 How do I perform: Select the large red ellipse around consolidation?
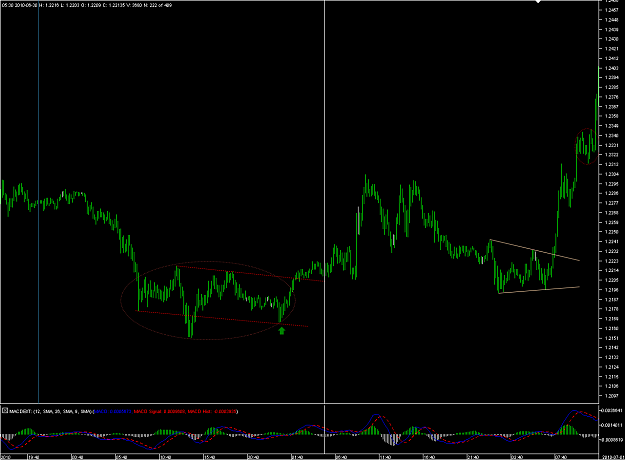208,300
